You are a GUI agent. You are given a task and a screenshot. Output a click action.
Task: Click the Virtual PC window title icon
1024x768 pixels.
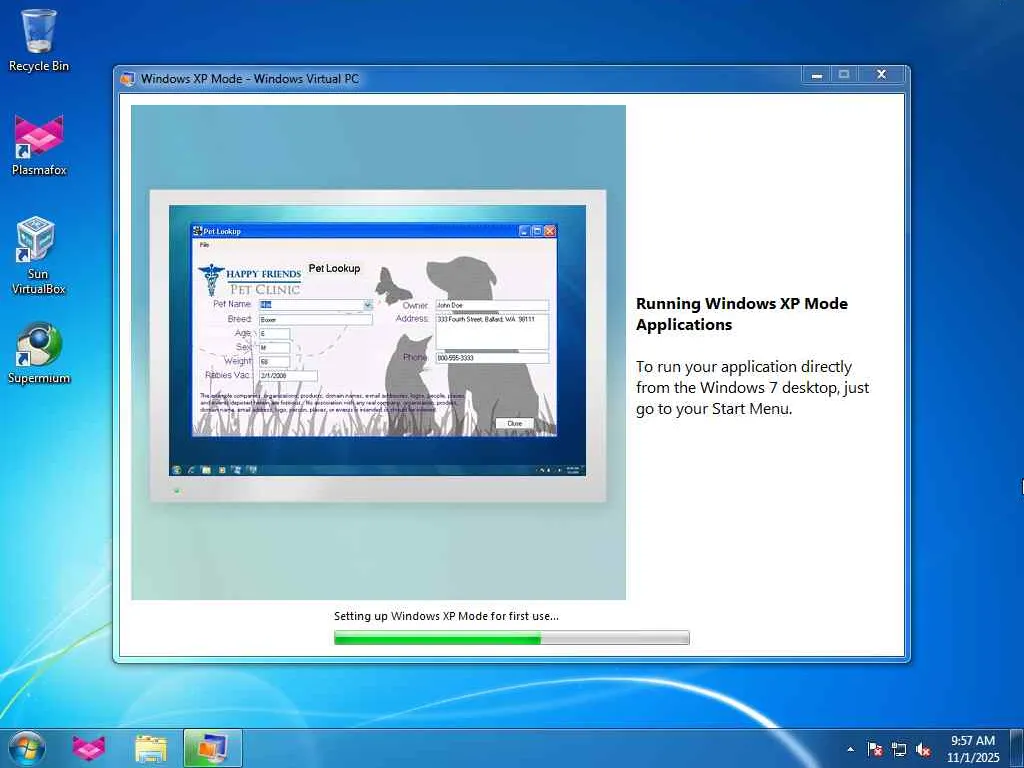pos(127,79)
